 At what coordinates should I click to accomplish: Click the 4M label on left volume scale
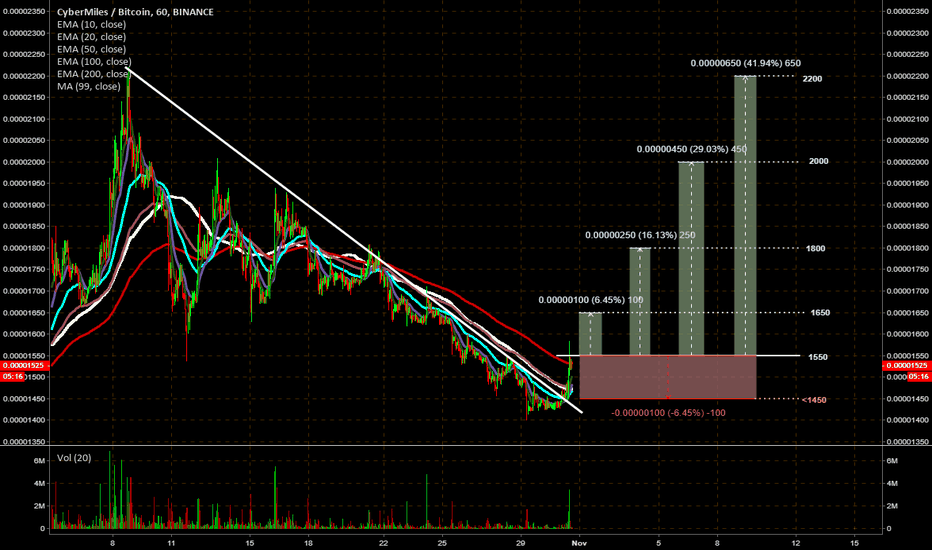[39, 483]
